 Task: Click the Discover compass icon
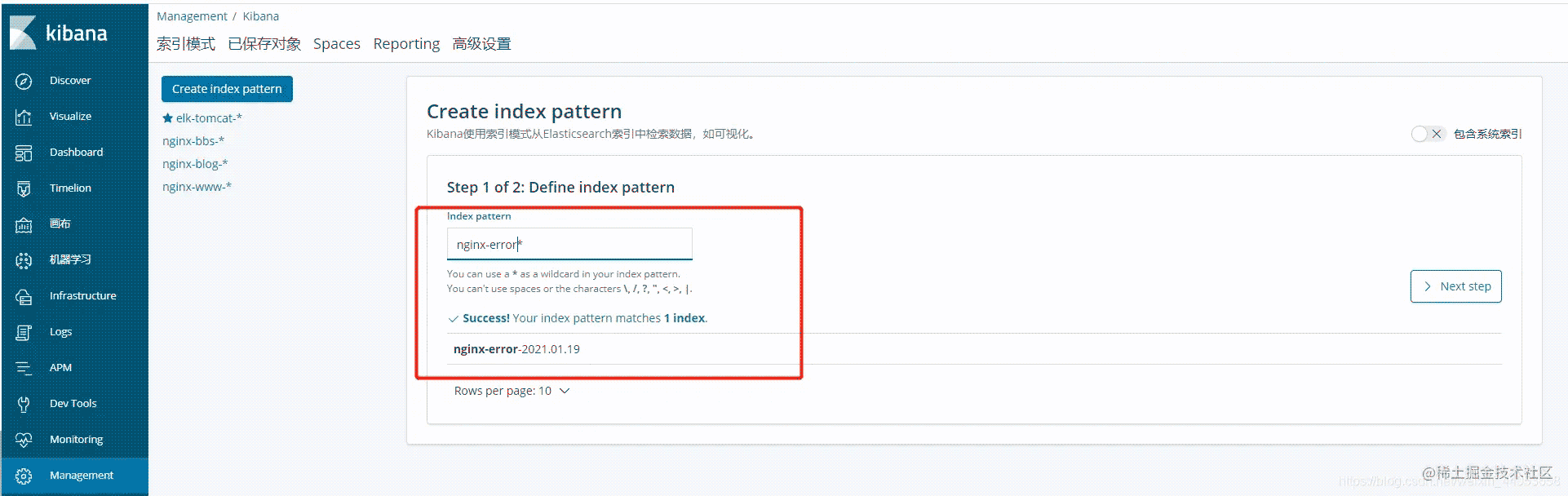coord(24,81)
